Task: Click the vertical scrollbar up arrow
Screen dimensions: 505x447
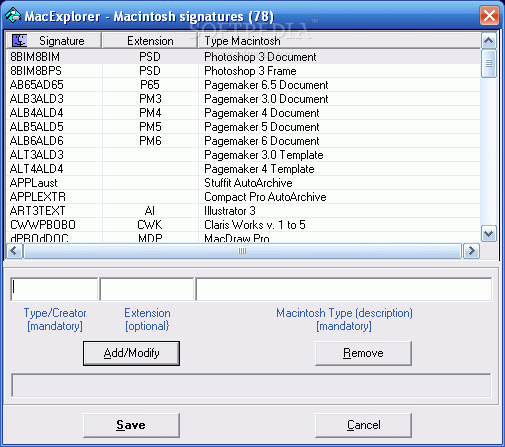Action: [489, 41]
